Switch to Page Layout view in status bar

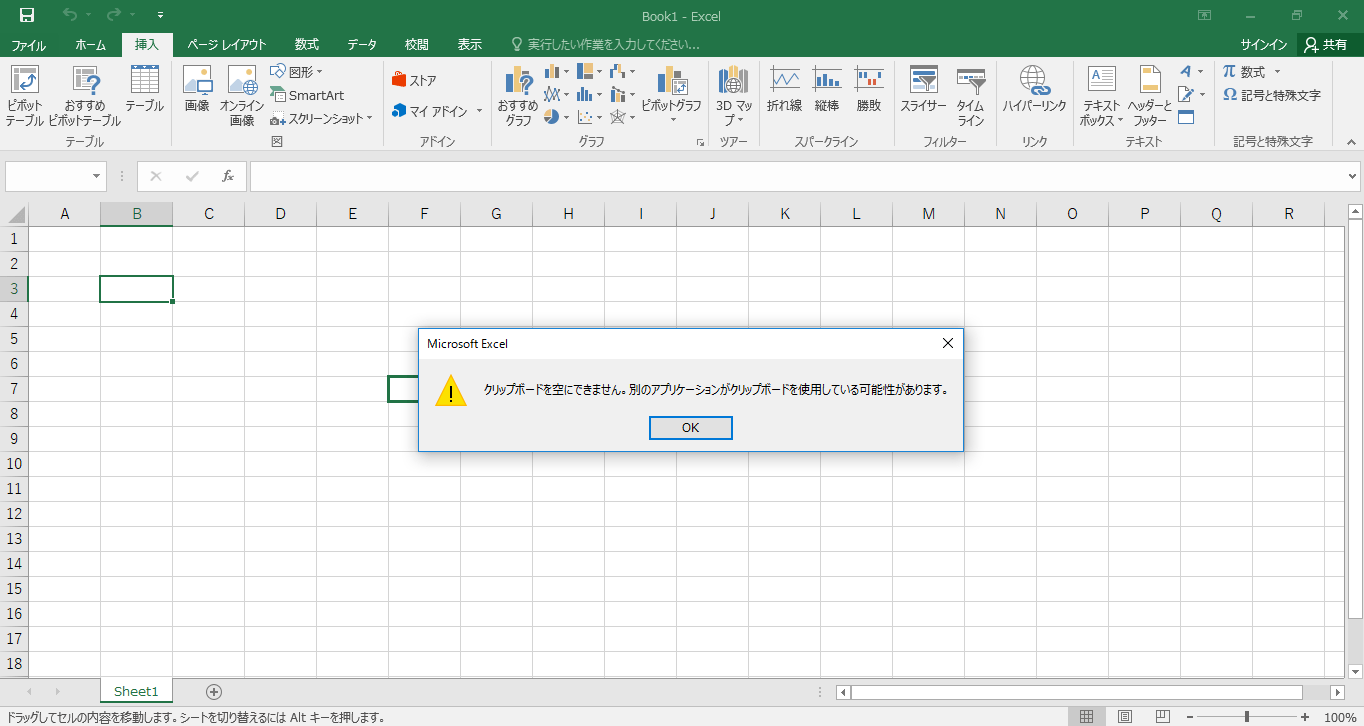coord(1124,717)
